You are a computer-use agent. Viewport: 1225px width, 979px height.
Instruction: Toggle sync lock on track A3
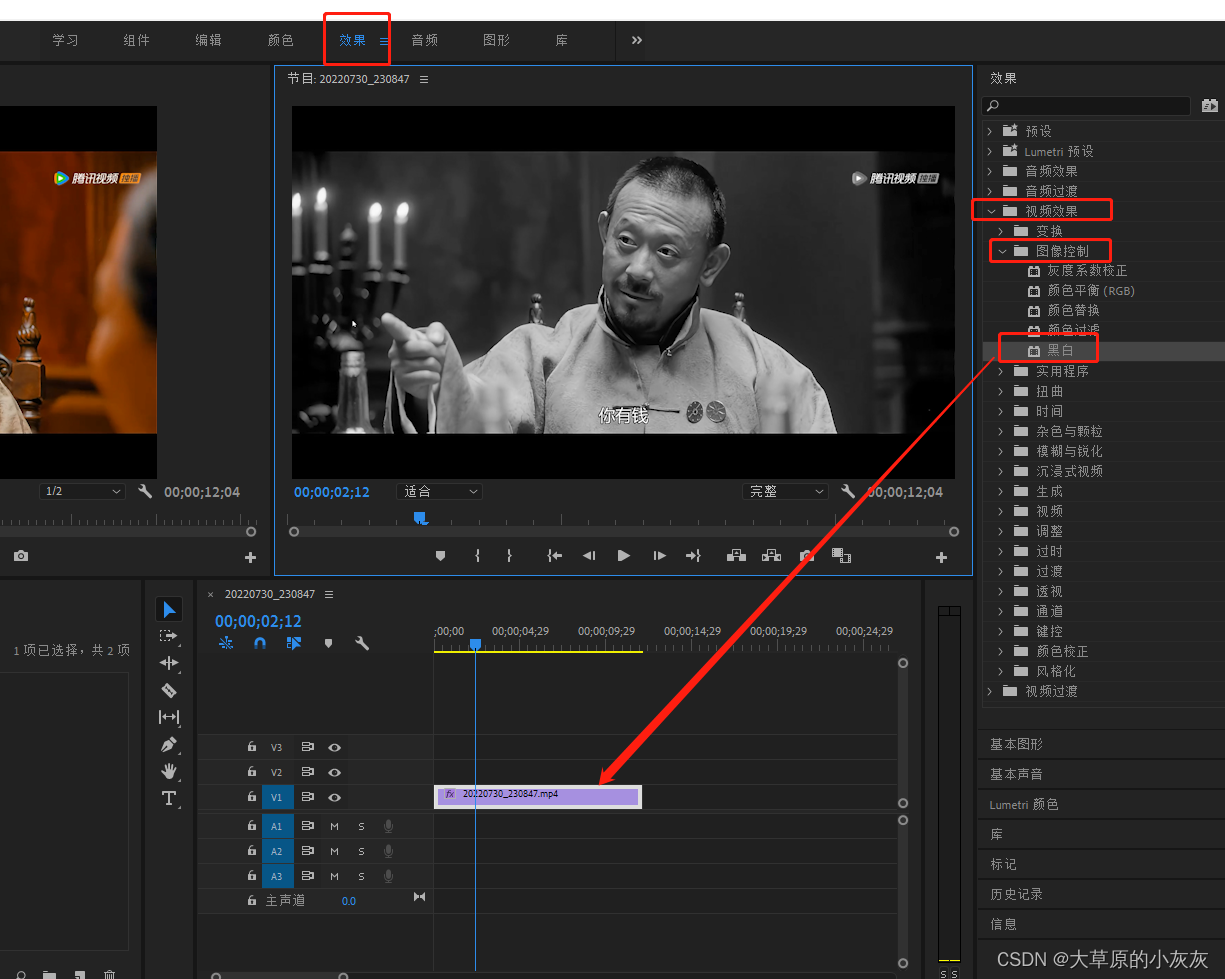[x=308, y=876]
